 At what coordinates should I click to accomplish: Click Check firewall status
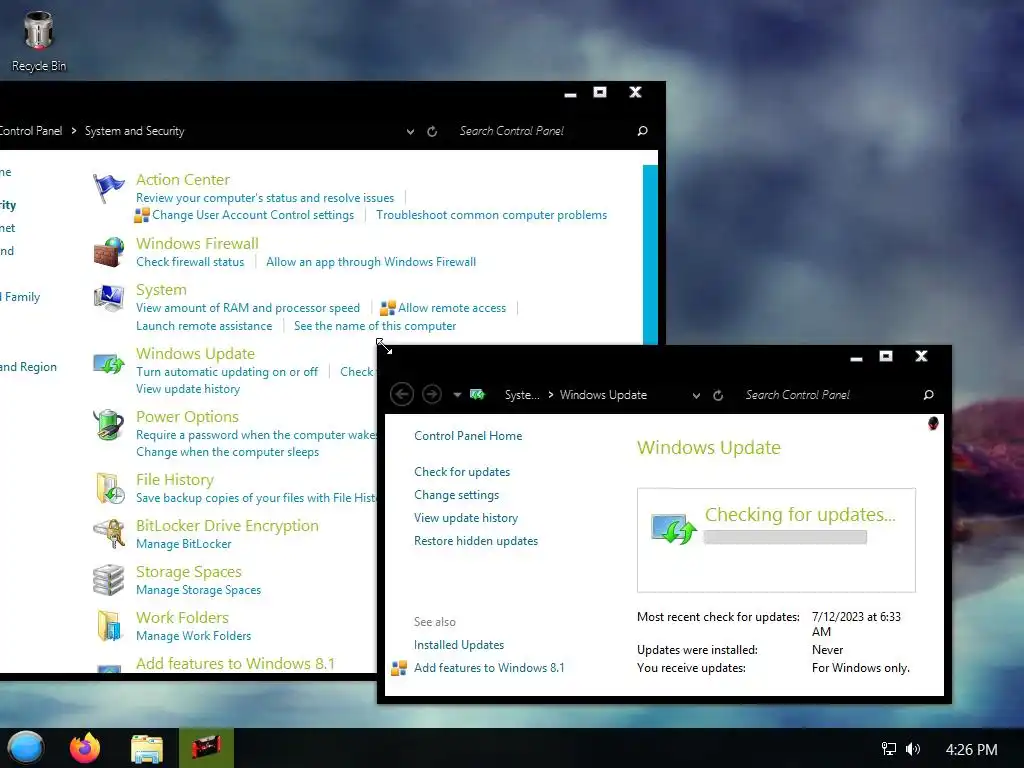(190, 262)
